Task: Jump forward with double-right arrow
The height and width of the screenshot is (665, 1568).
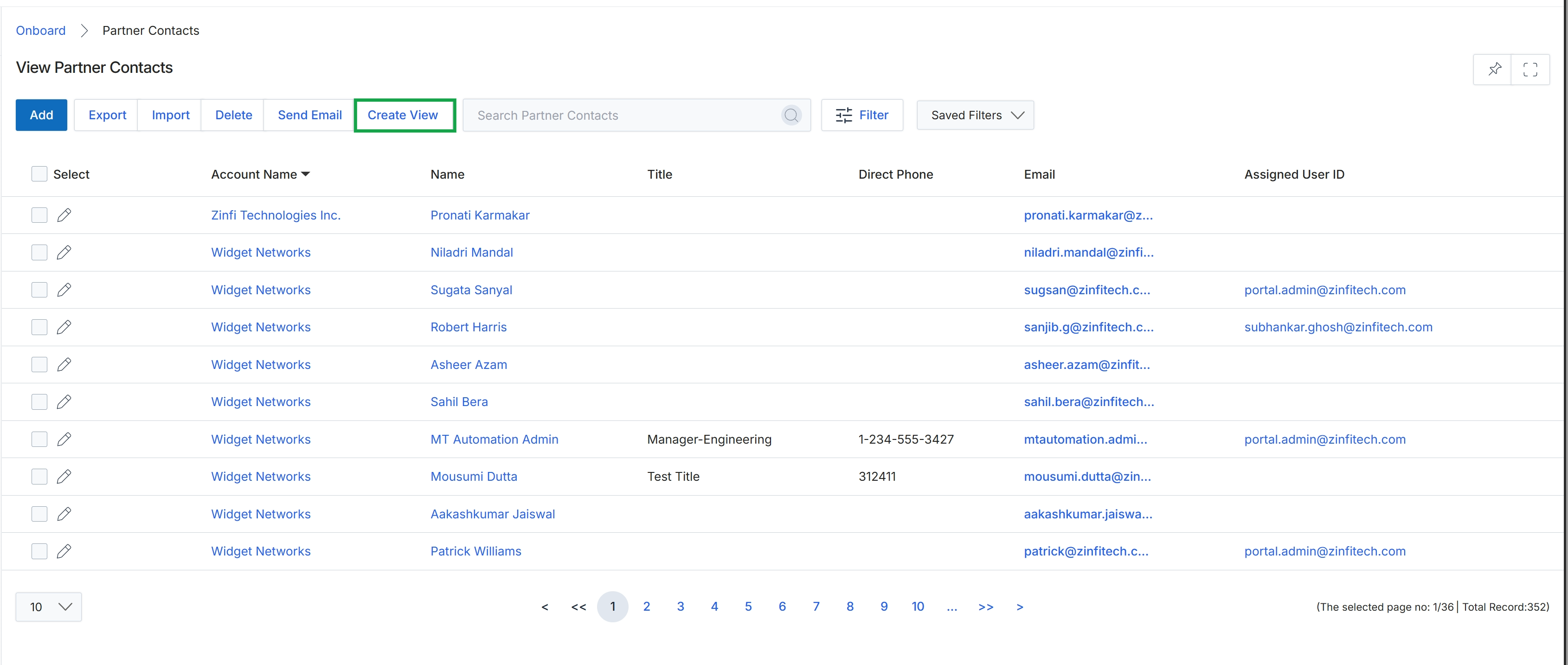Action: 985,607
